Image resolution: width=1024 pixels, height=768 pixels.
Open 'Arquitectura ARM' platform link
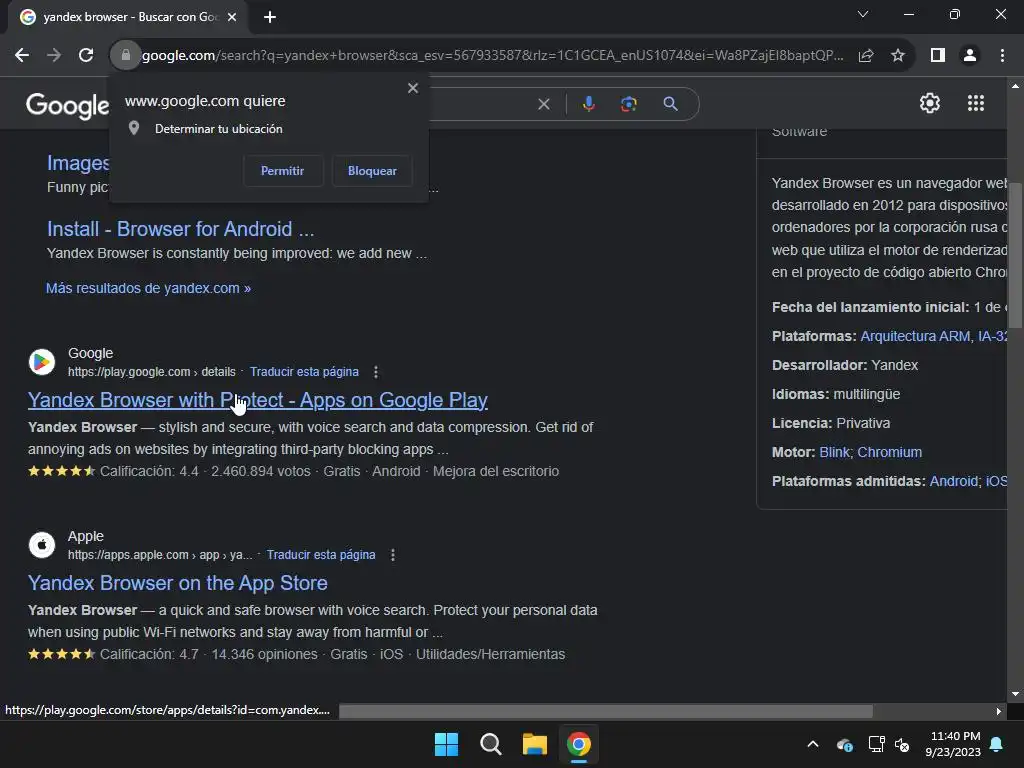(x=915, y=336)
